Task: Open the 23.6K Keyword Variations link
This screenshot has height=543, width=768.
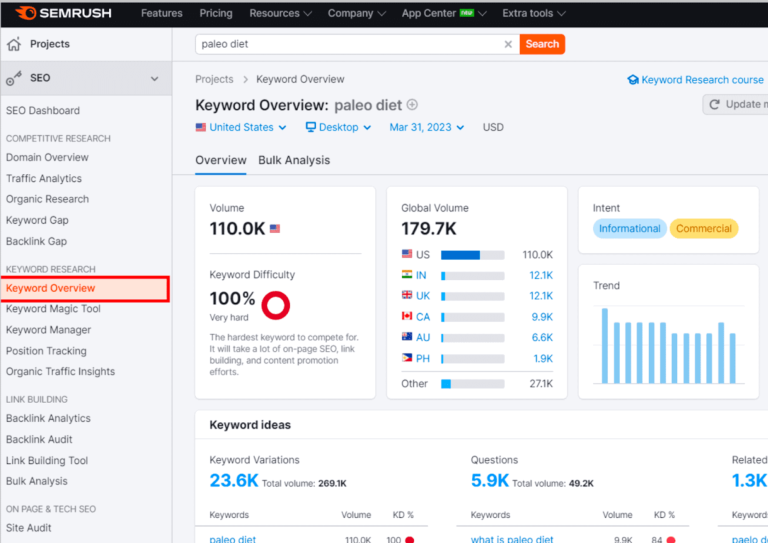Action: [x=234, y=480]
